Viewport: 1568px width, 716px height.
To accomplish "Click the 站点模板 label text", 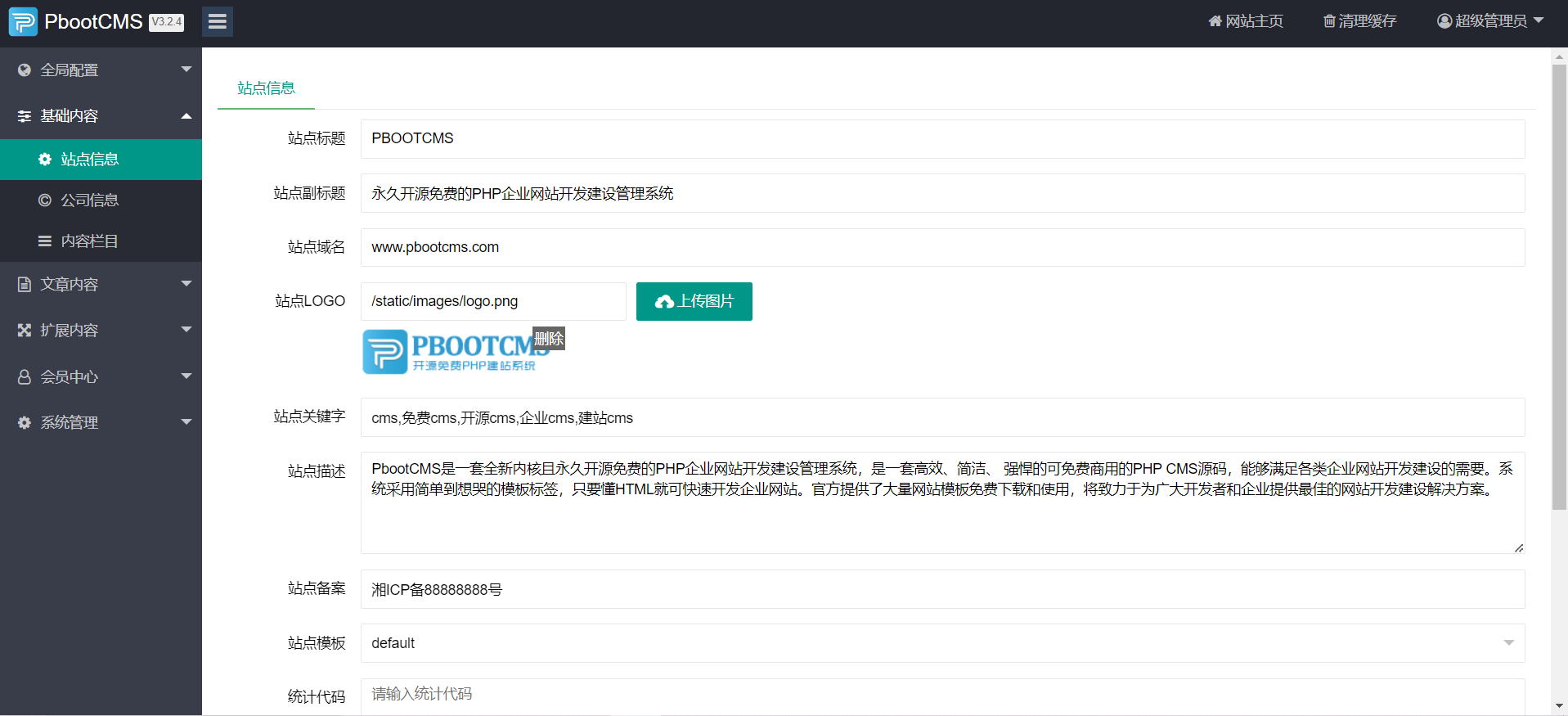I will coord(317,643).
